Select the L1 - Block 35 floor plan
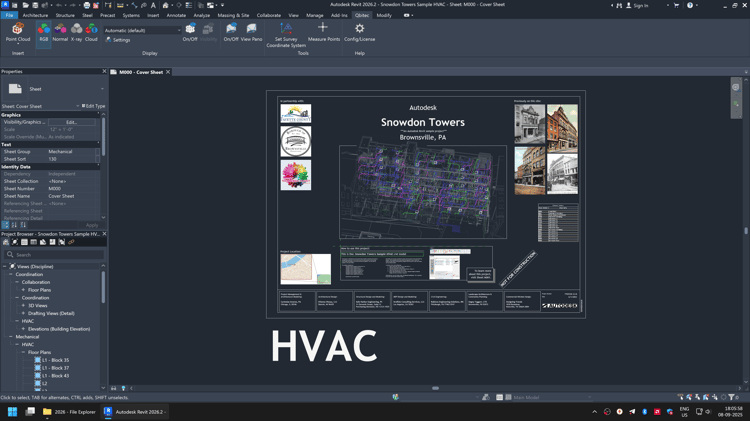Image resolution: width=750 pixels, height=421 pixels. 55,360
